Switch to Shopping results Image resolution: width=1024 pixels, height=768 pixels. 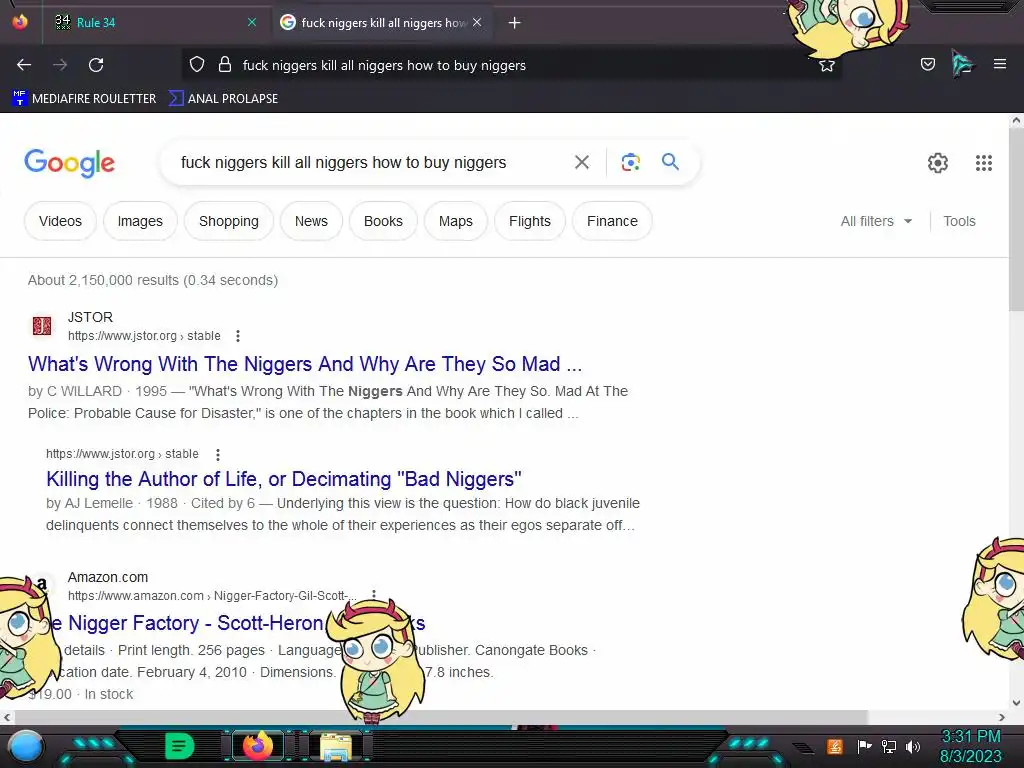(229, 221)
